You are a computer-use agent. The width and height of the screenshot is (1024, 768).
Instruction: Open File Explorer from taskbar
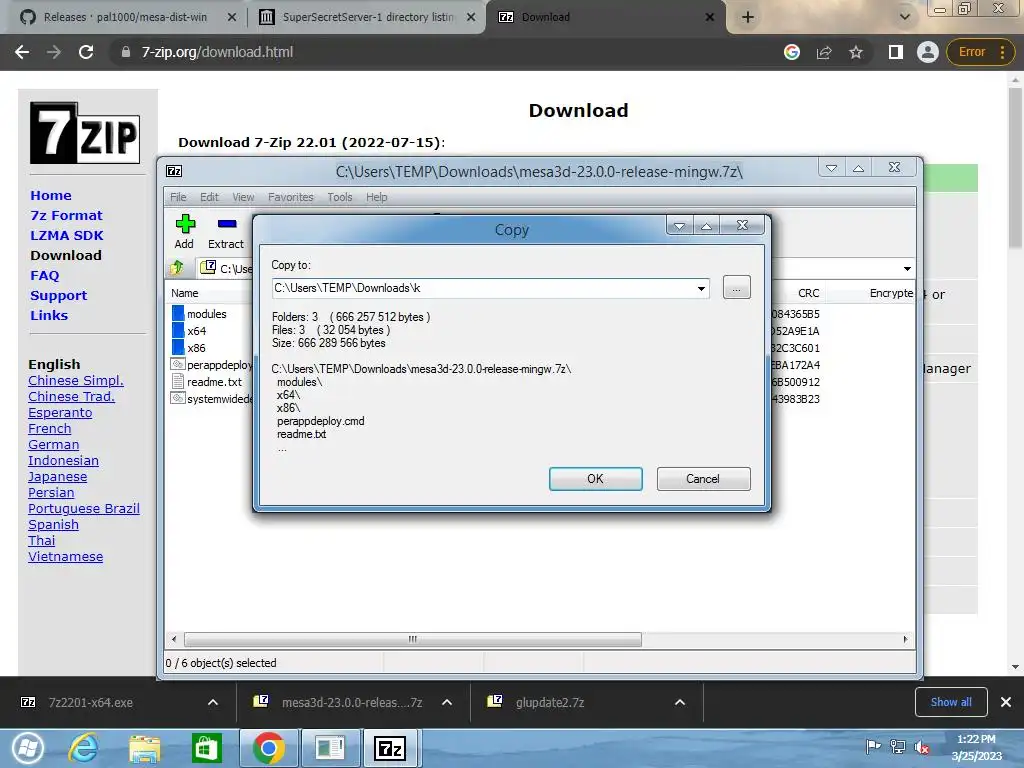144,748
